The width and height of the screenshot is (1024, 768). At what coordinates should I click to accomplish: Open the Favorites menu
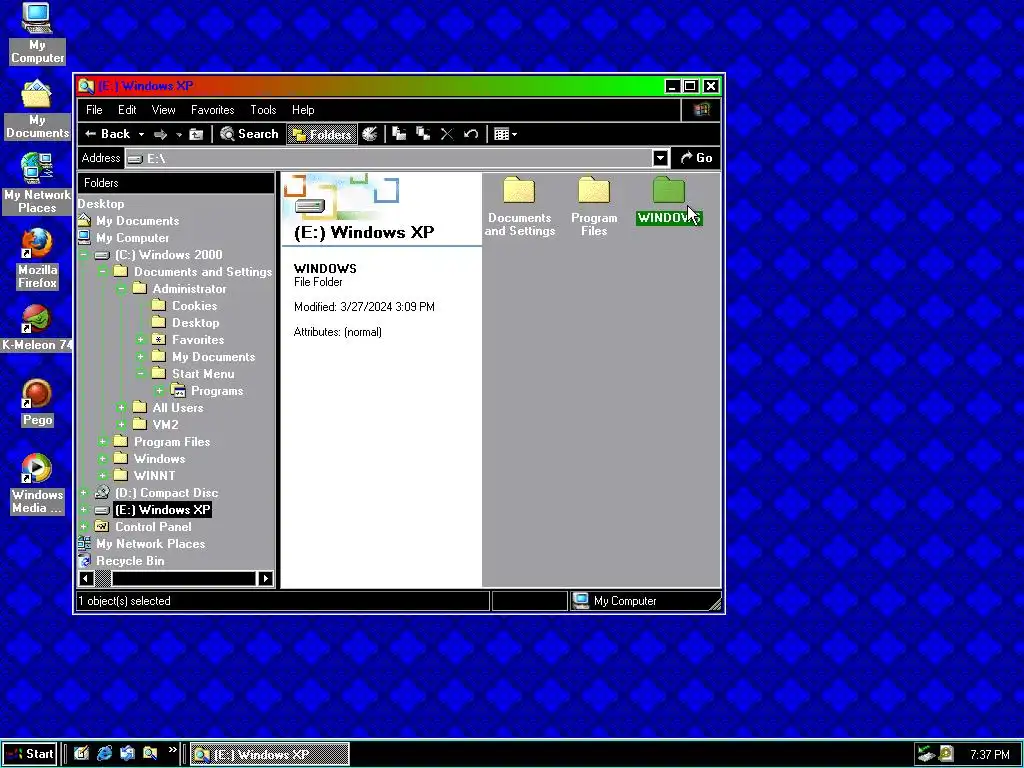[x=212, y=110]
